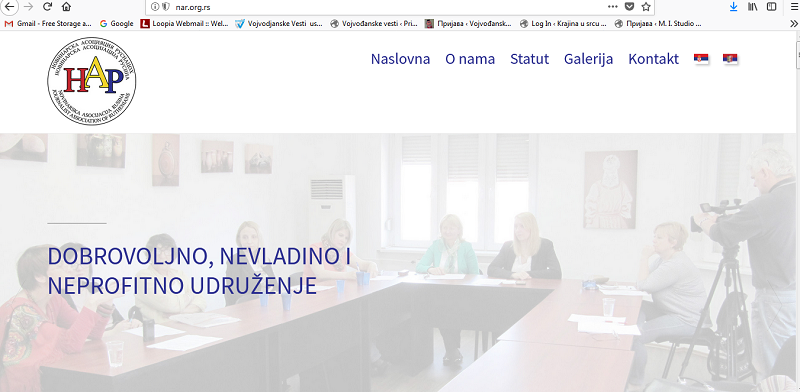Go to the browser home icon
Viewport: 800px width, 392px height.
[x=66, y=7]
